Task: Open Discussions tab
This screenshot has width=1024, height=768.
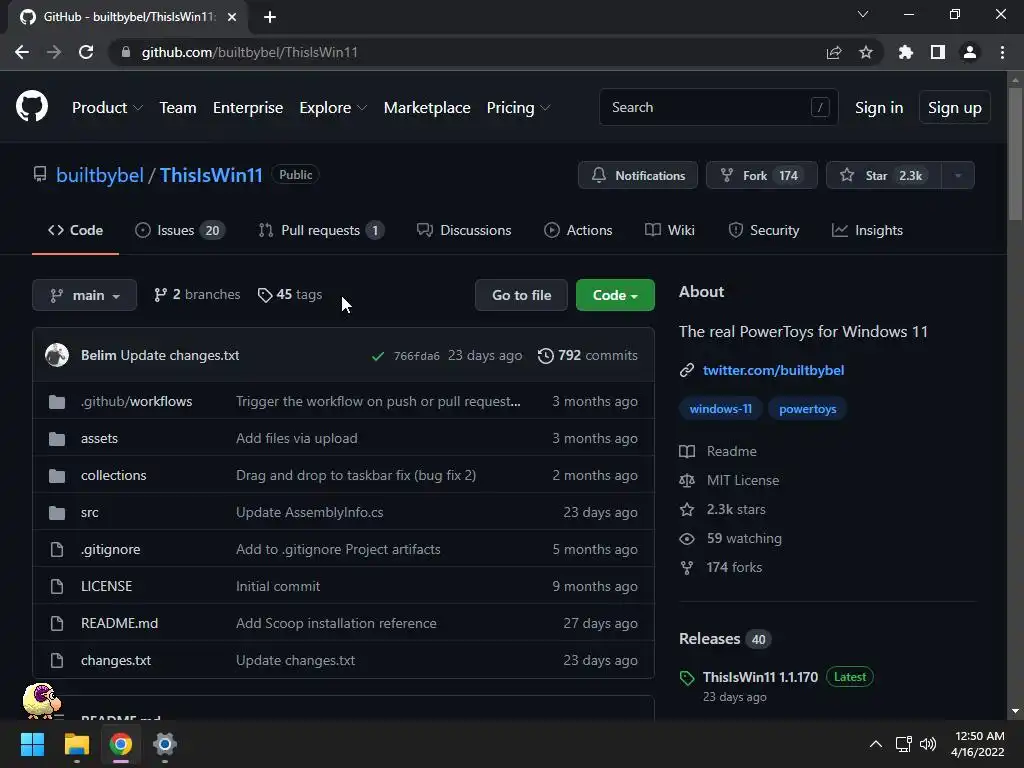Action: [464, 231]
